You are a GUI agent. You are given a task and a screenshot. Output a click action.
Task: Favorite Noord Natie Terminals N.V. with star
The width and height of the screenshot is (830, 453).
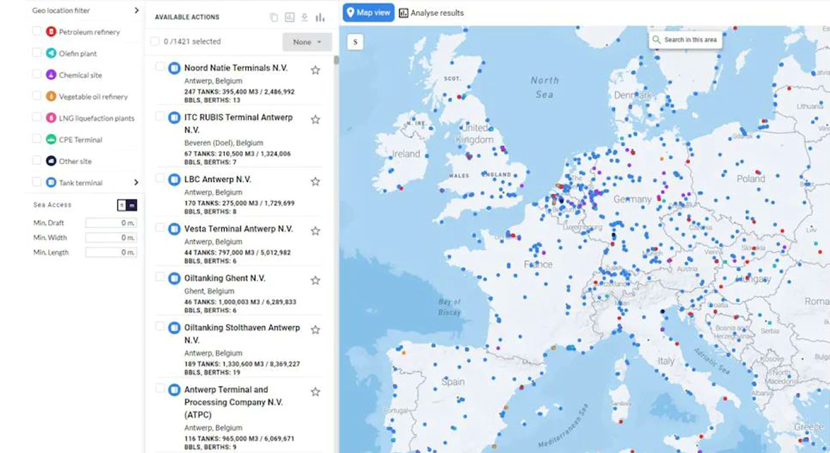click(x=315, y=70)
